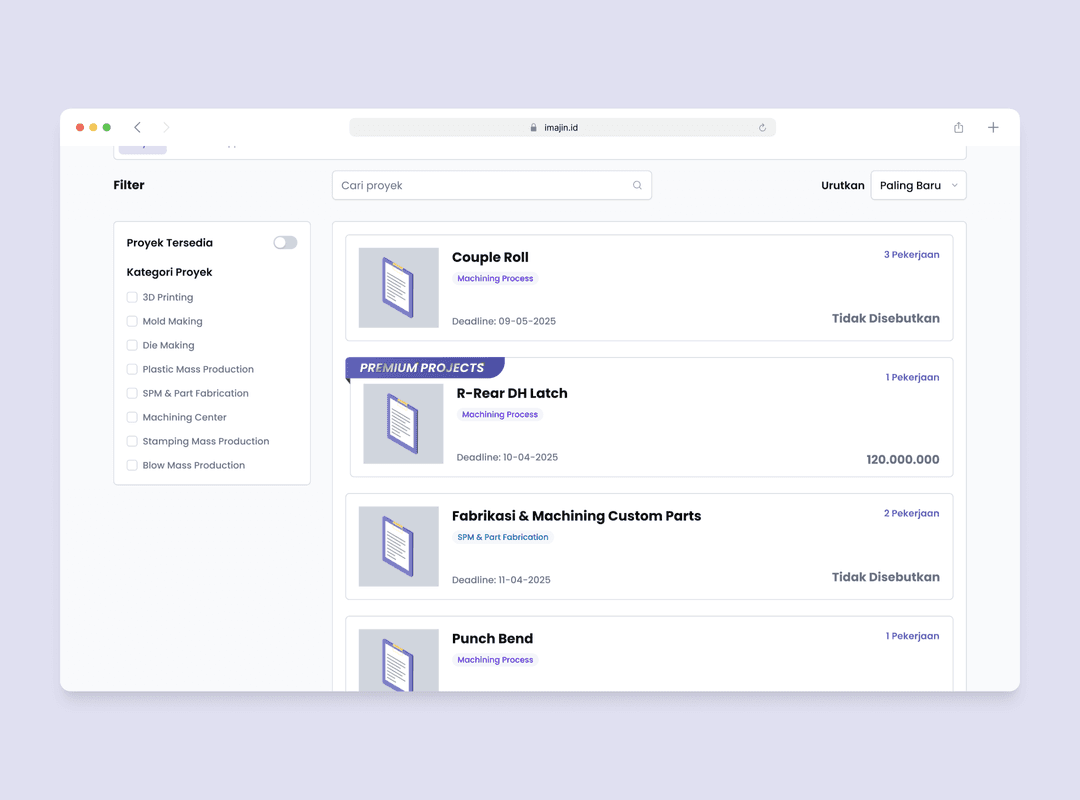Open a new tab with the plus icon

[x=993, y=127]
